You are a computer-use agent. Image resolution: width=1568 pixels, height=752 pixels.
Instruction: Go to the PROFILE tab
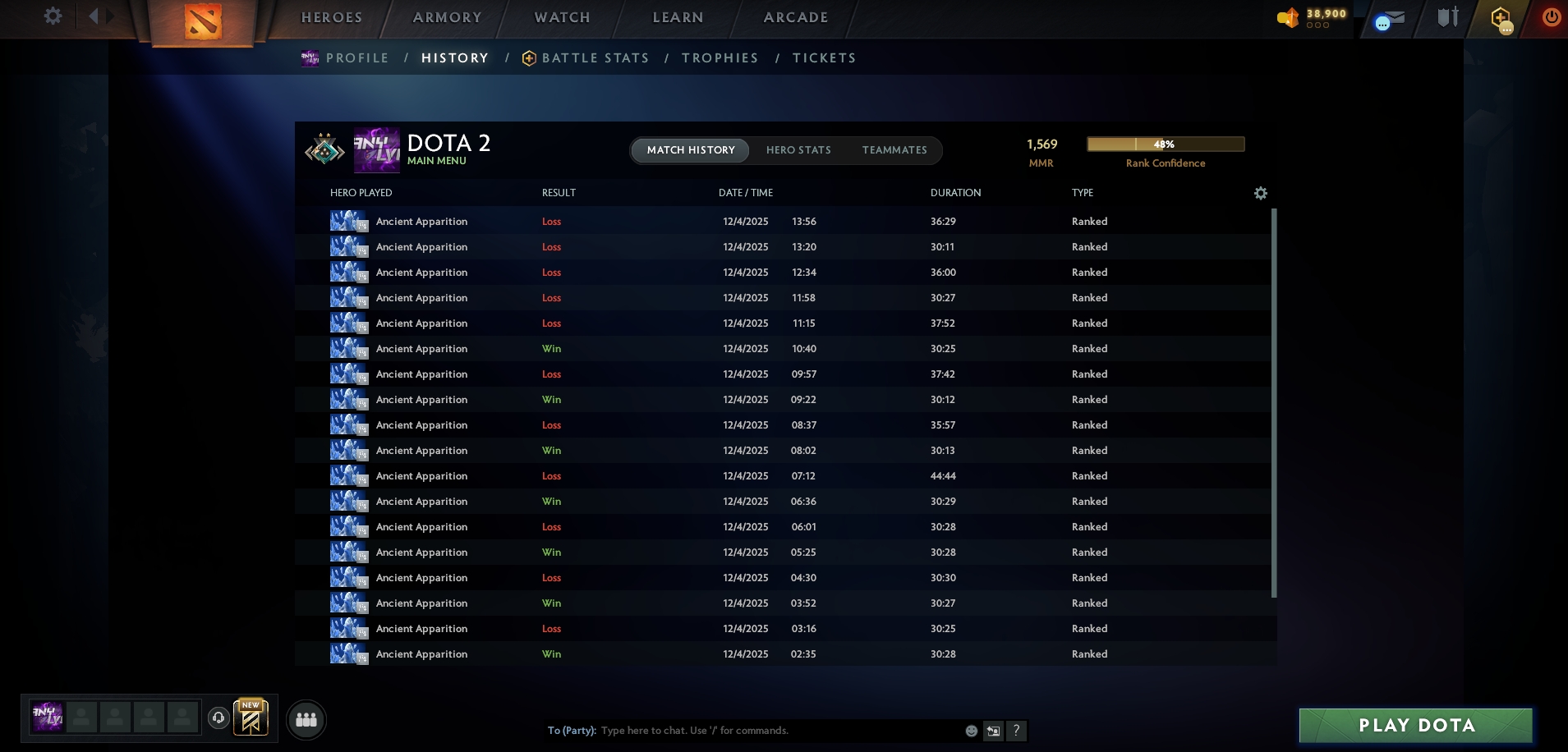(x=357, y=58)
